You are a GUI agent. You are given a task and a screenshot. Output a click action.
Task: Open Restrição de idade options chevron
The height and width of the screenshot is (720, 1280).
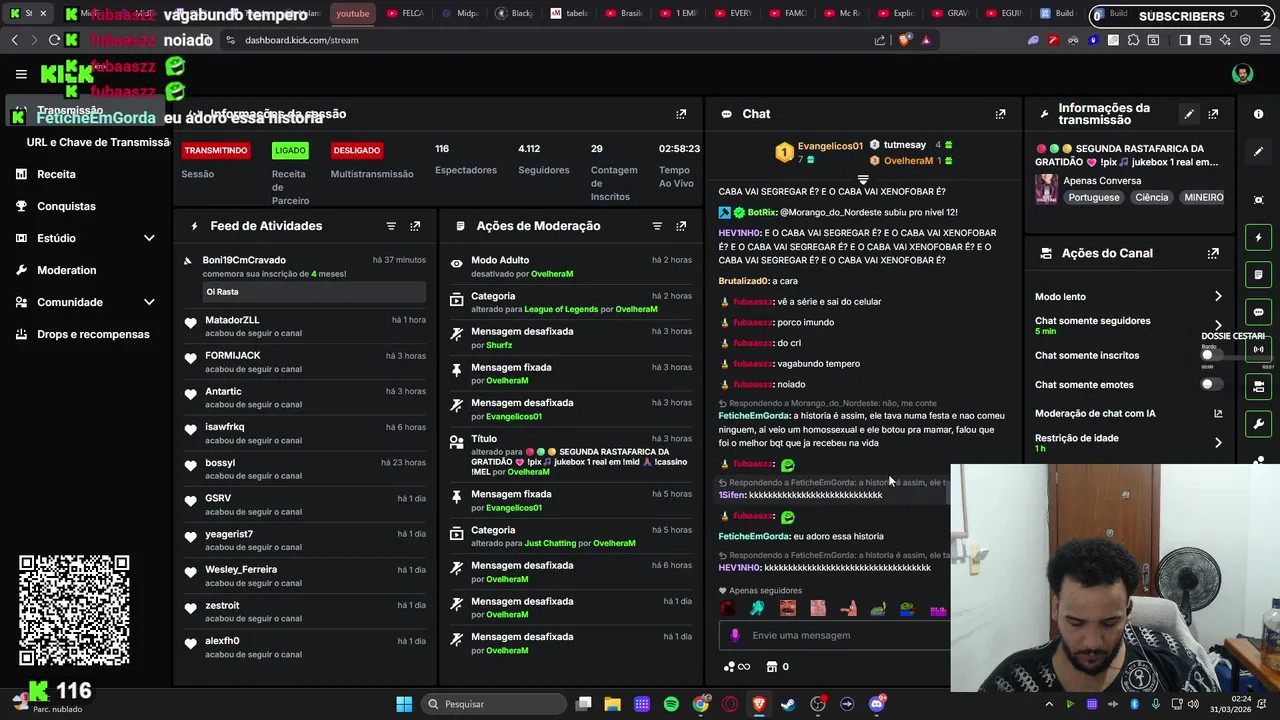click(1218, 442)
